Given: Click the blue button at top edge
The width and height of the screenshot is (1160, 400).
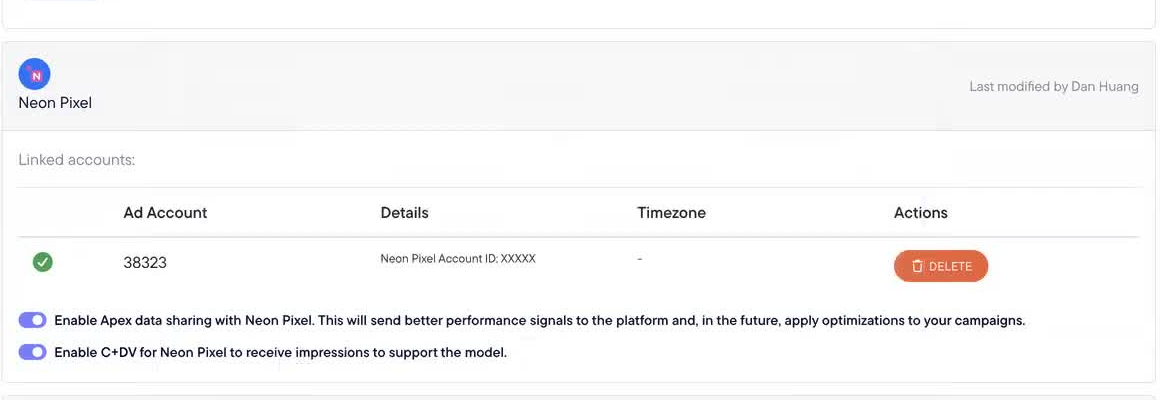Looking at the screenshot, I should pos(61,1).
